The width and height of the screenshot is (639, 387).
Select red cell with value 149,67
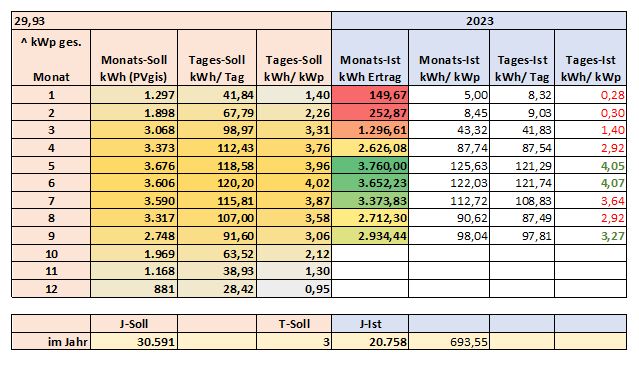[x=370, y=95]
